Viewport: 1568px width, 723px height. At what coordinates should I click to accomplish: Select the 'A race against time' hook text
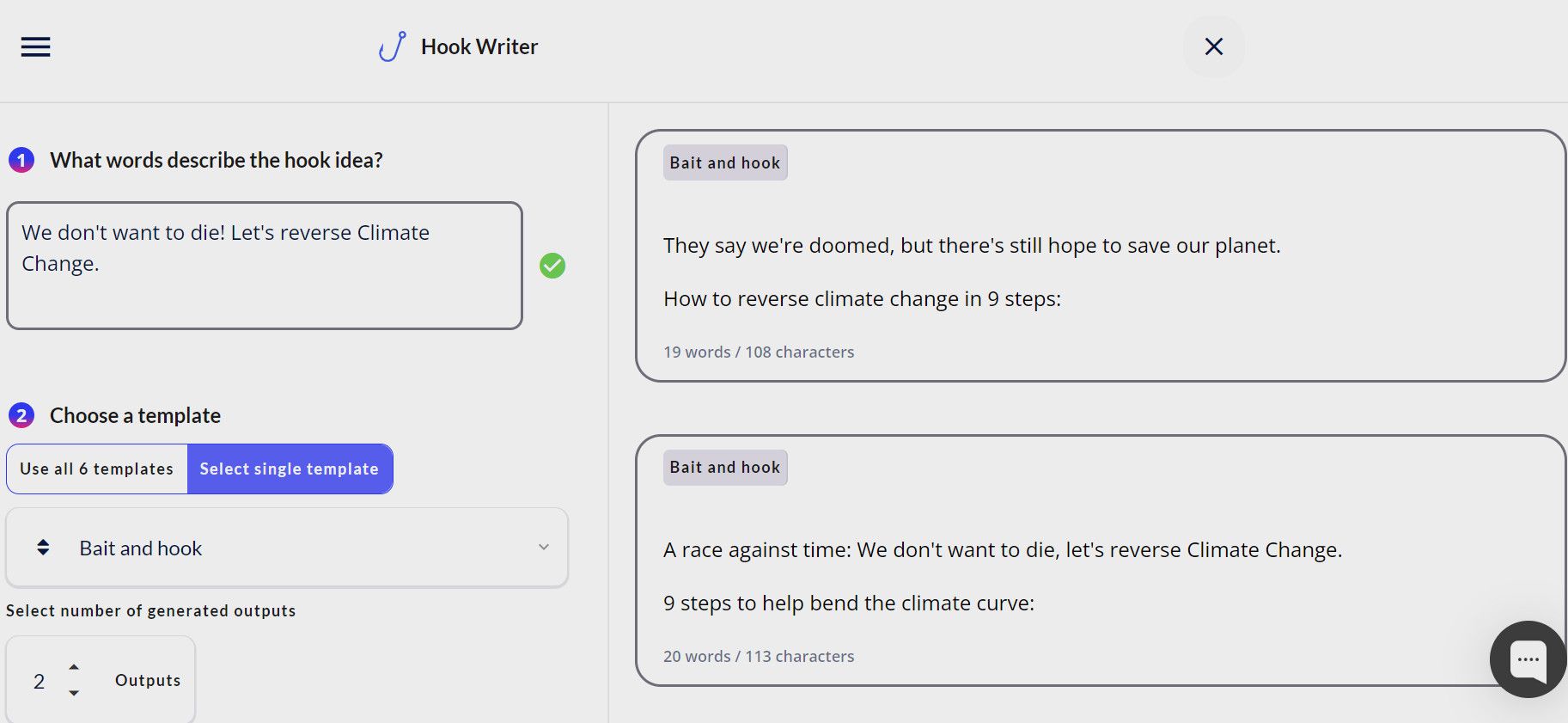(1002, 550)
